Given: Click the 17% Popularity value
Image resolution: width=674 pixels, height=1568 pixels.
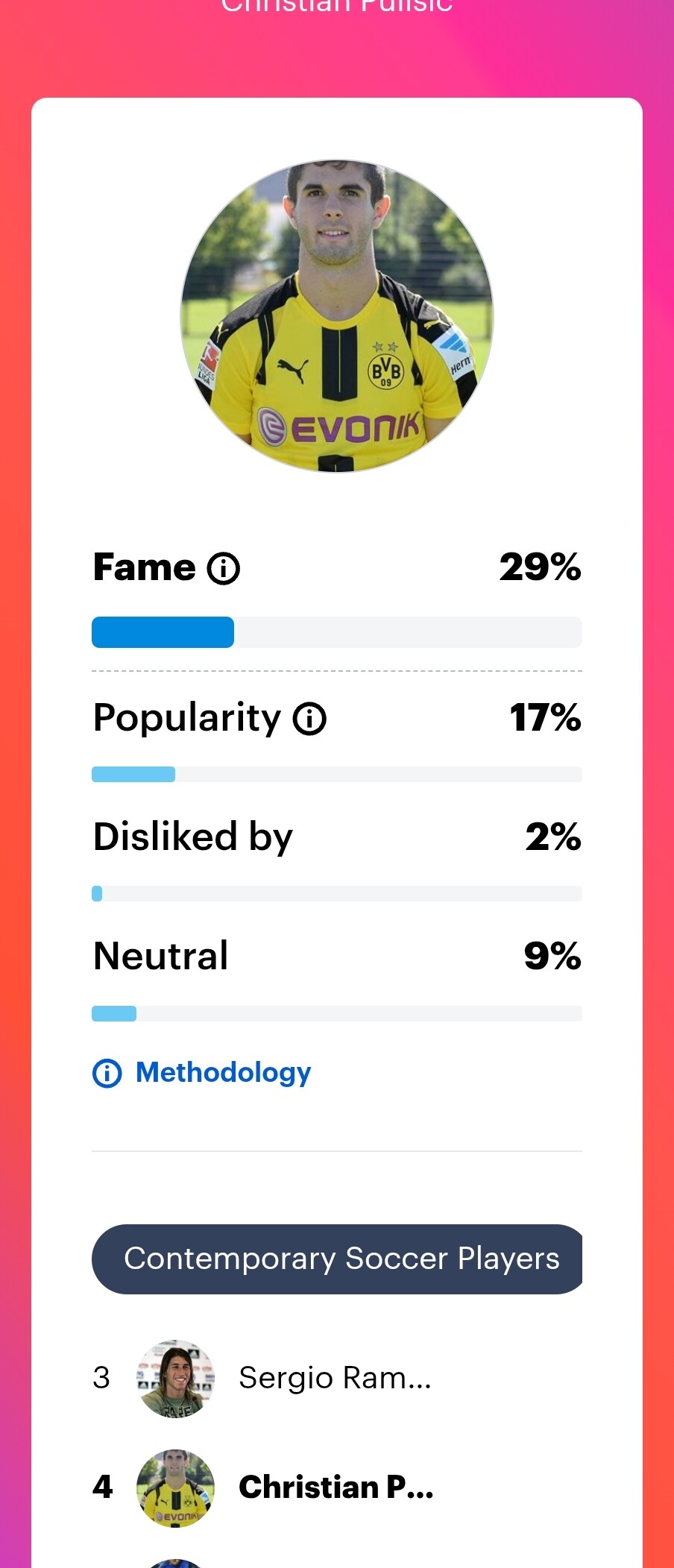Looking at the screenshot, I should pos(545,718).
